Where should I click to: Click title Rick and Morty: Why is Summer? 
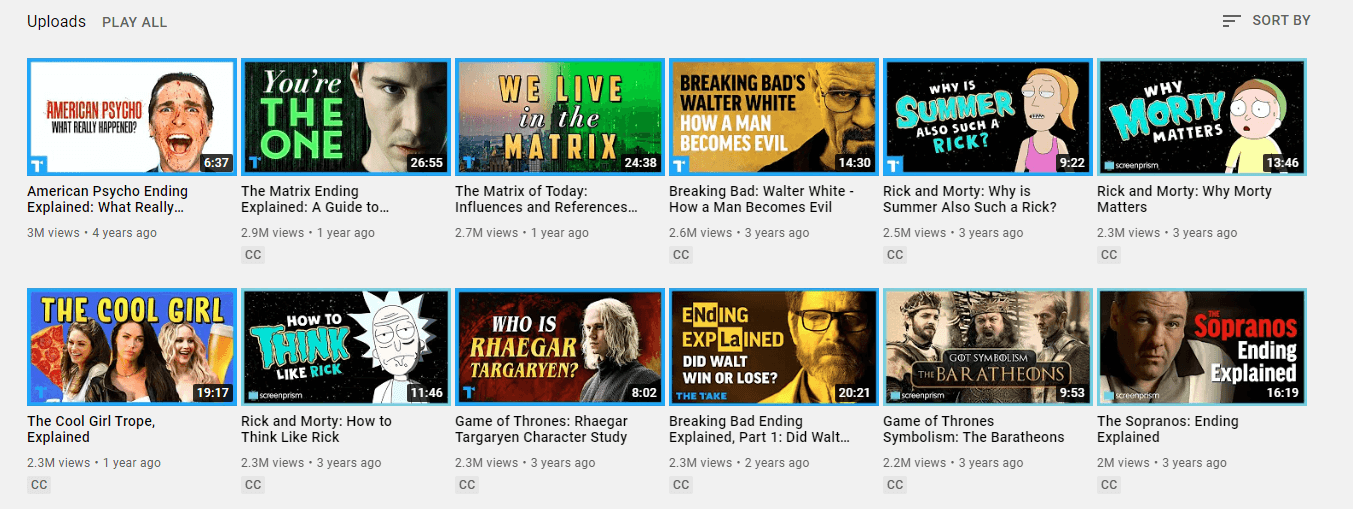click(x=970, y=199)
